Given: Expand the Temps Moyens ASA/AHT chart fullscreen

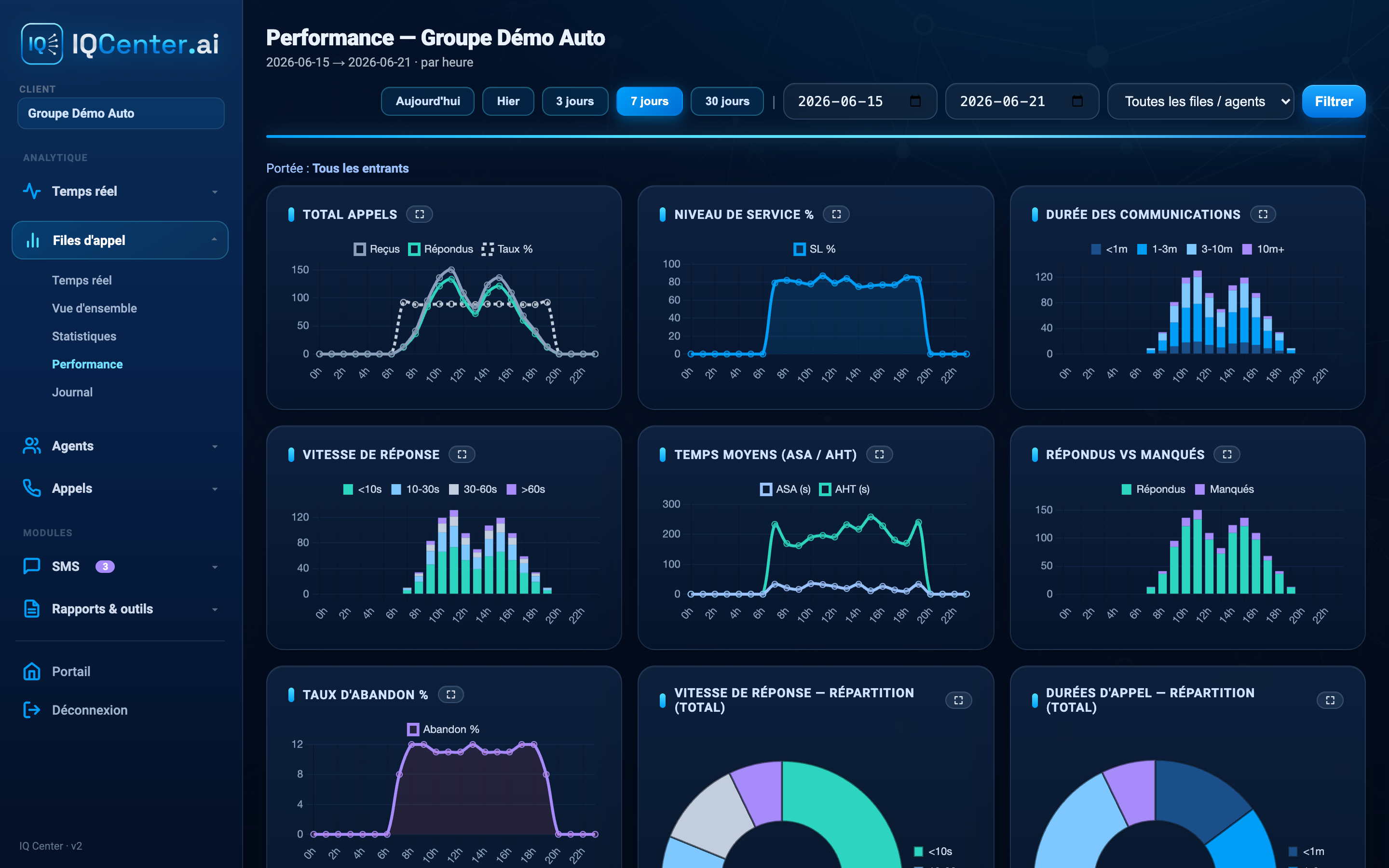Looking at the screenshot, I should [879, 455].
